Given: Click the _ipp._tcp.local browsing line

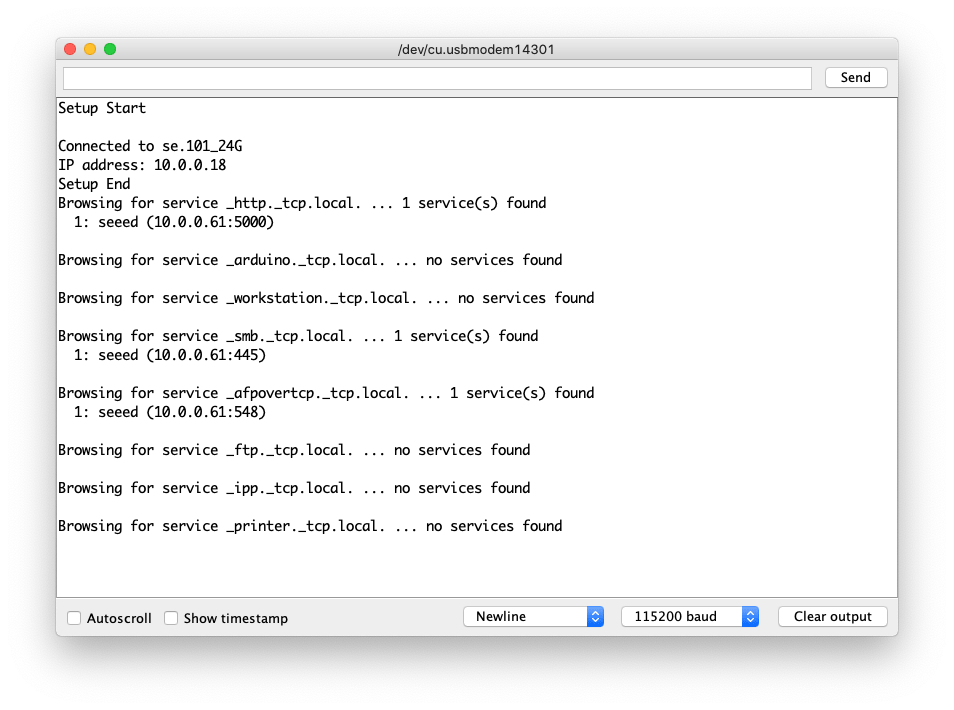Looking at the screenshot, I should [x=294, y=488].
